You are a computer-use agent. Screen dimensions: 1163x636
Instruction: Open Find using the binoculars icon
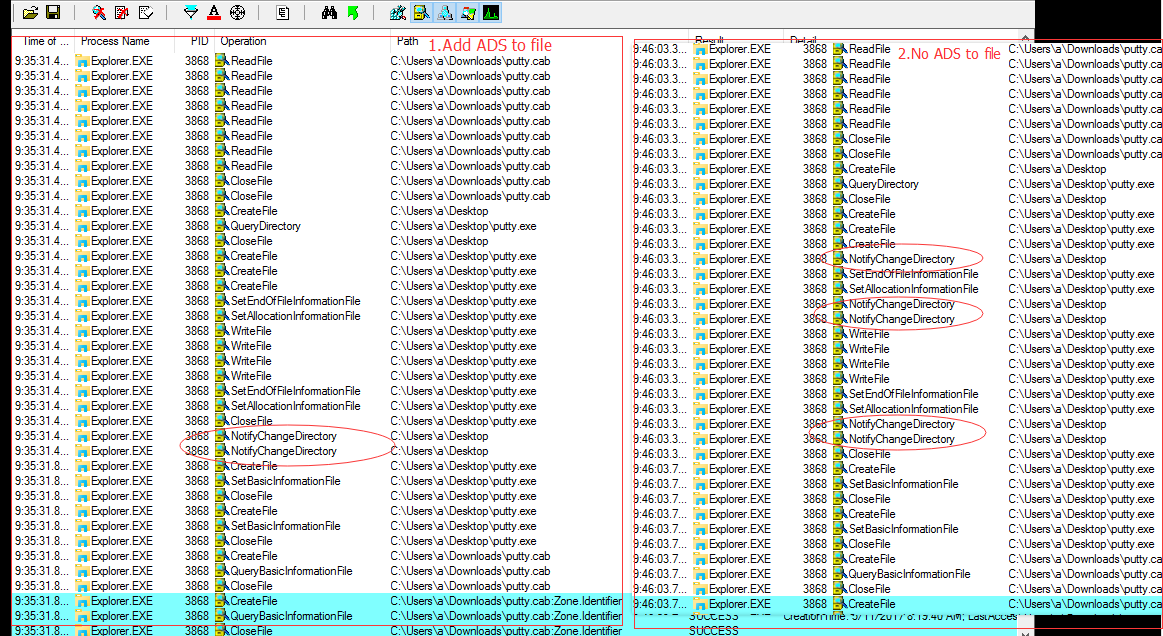tap(329, 12)
